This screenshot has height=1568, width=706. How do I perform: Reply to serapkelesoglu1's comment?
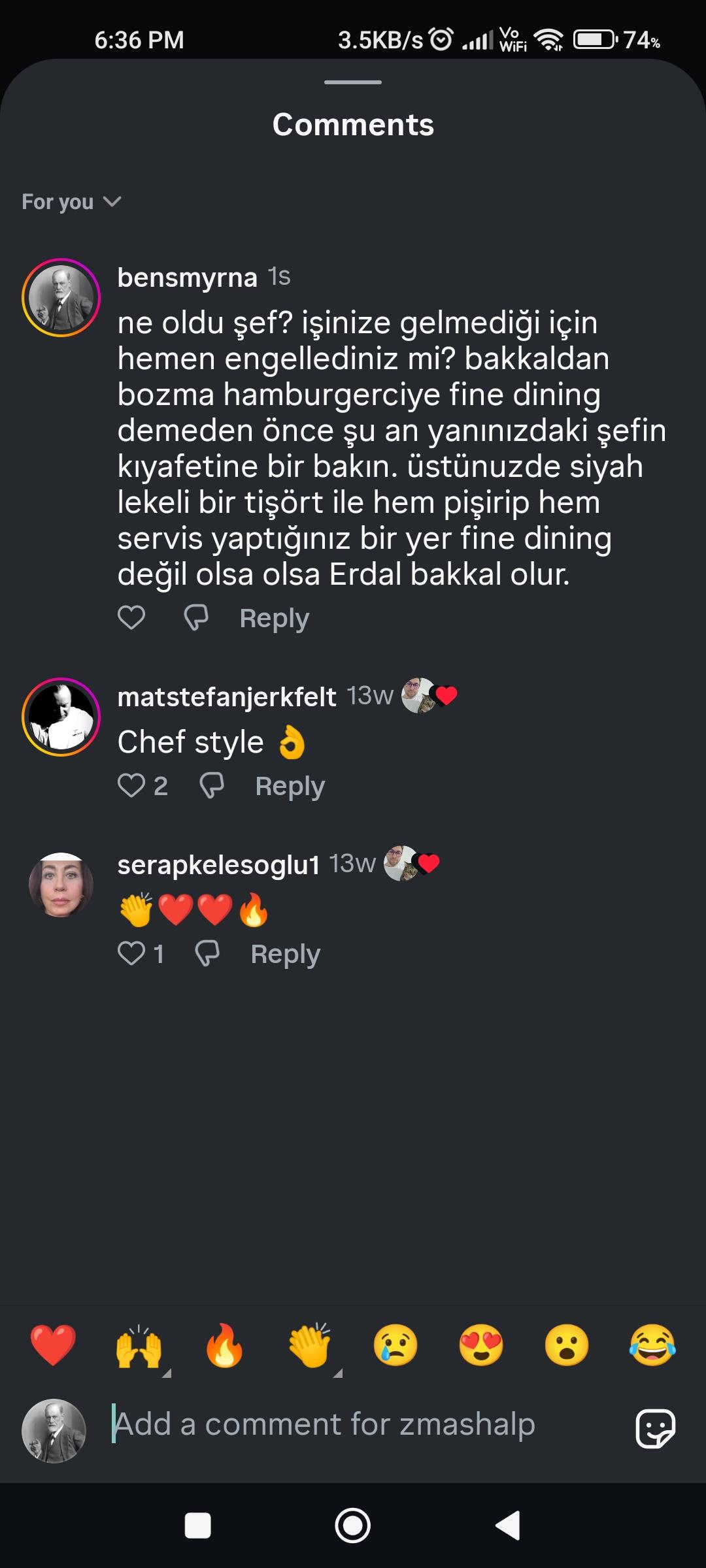point(285,955)
